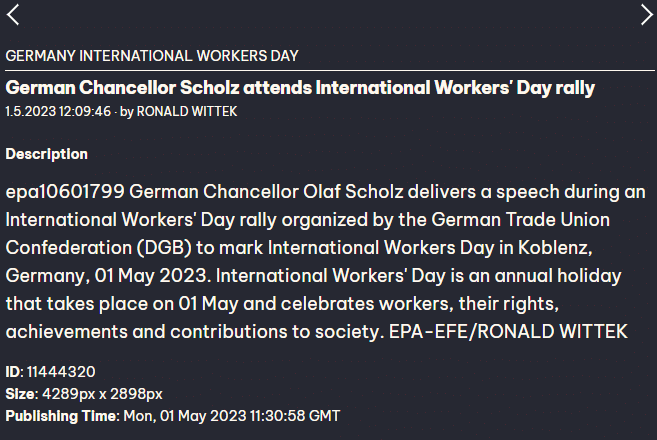Click the name Olaf Scholz in description
The height and width of the screenshot is (440, 657).
353,192
